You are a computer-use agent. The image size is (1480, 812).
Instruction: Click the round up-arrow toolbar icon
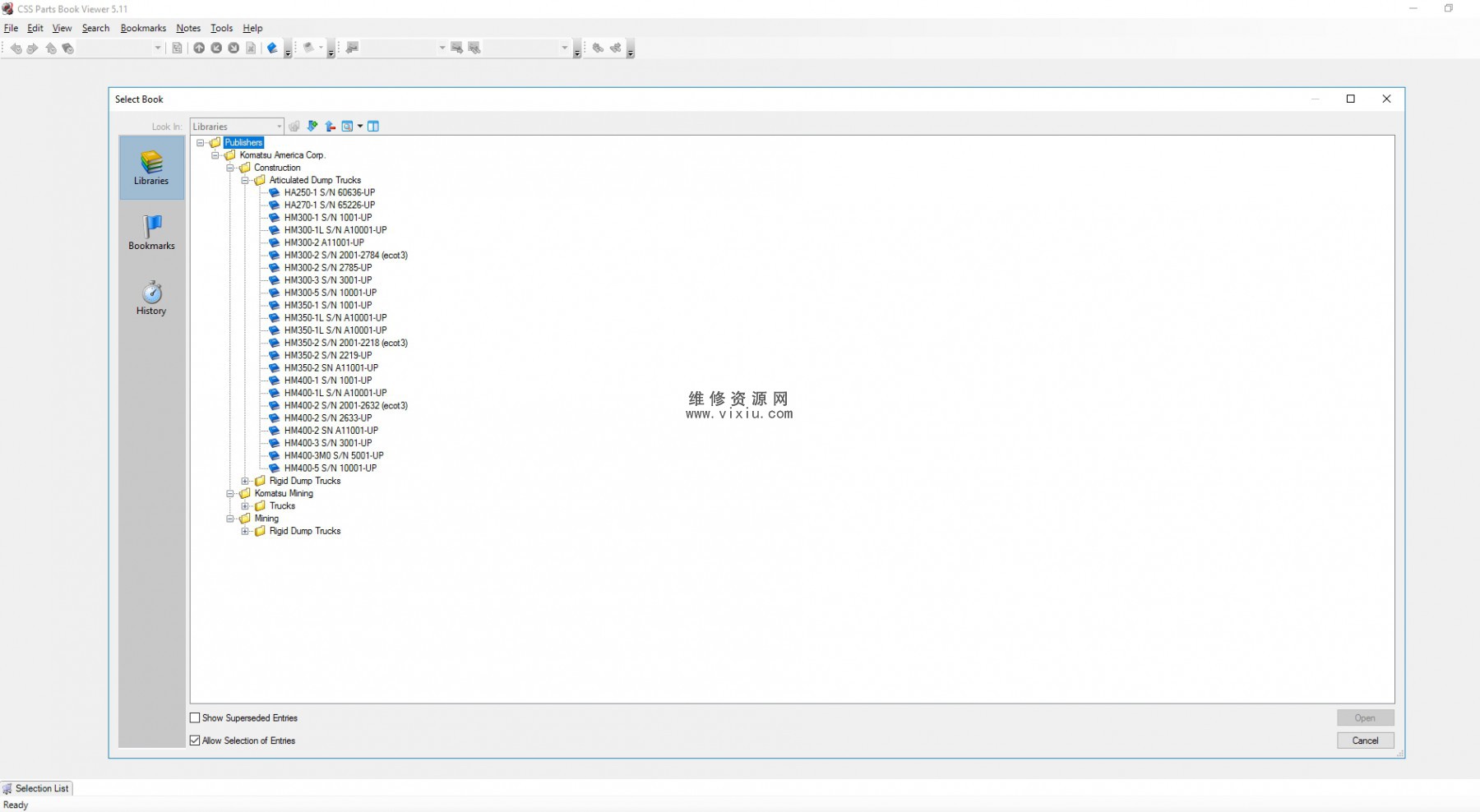[x=199, y=48]
